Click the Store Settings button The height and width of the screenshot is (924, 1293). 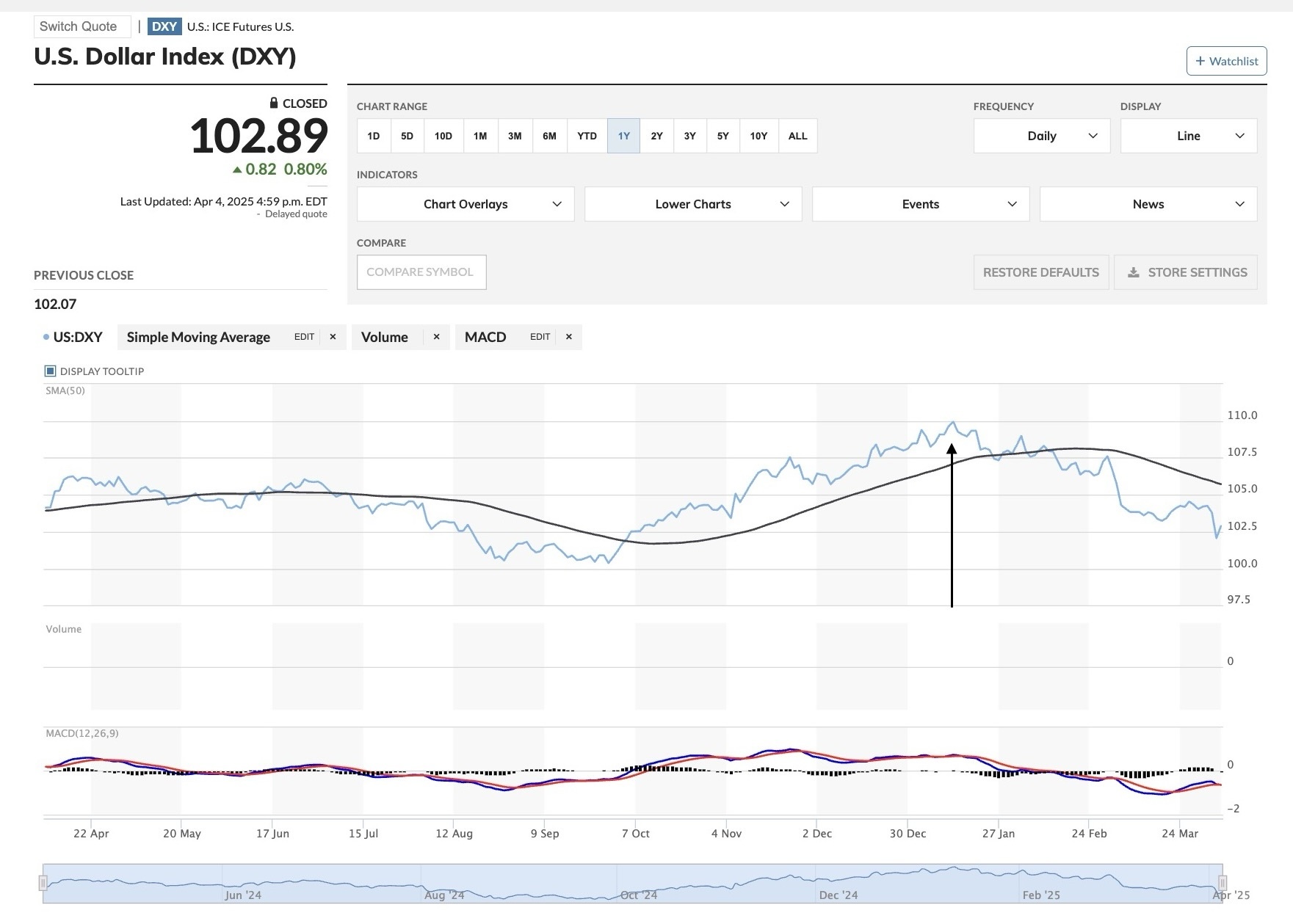(1186, 272)
